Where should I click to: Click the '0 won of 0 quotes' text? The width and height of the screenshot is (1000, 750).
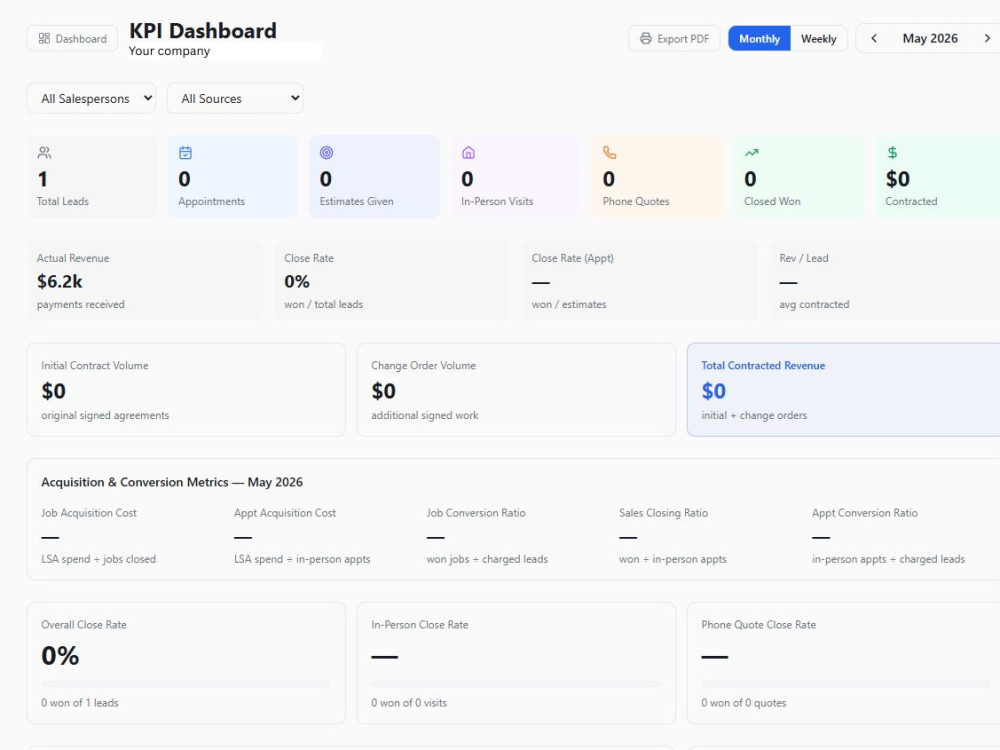point(744,703)
